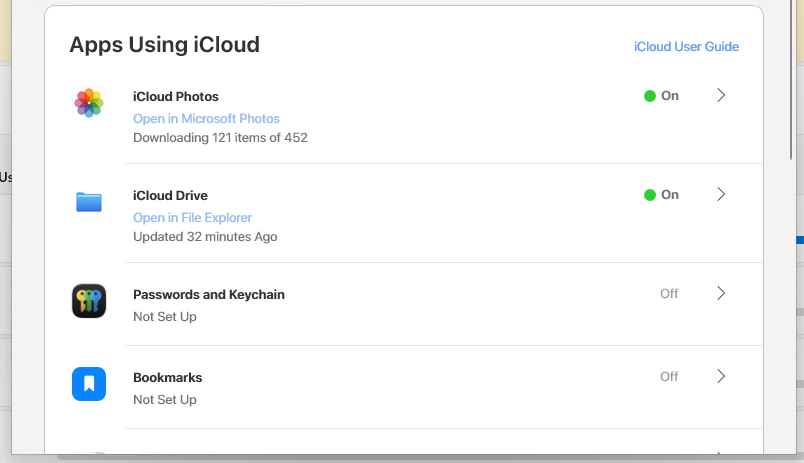
Task: Click the blue iCloud Drive folder icon
Action: point(89,202)
